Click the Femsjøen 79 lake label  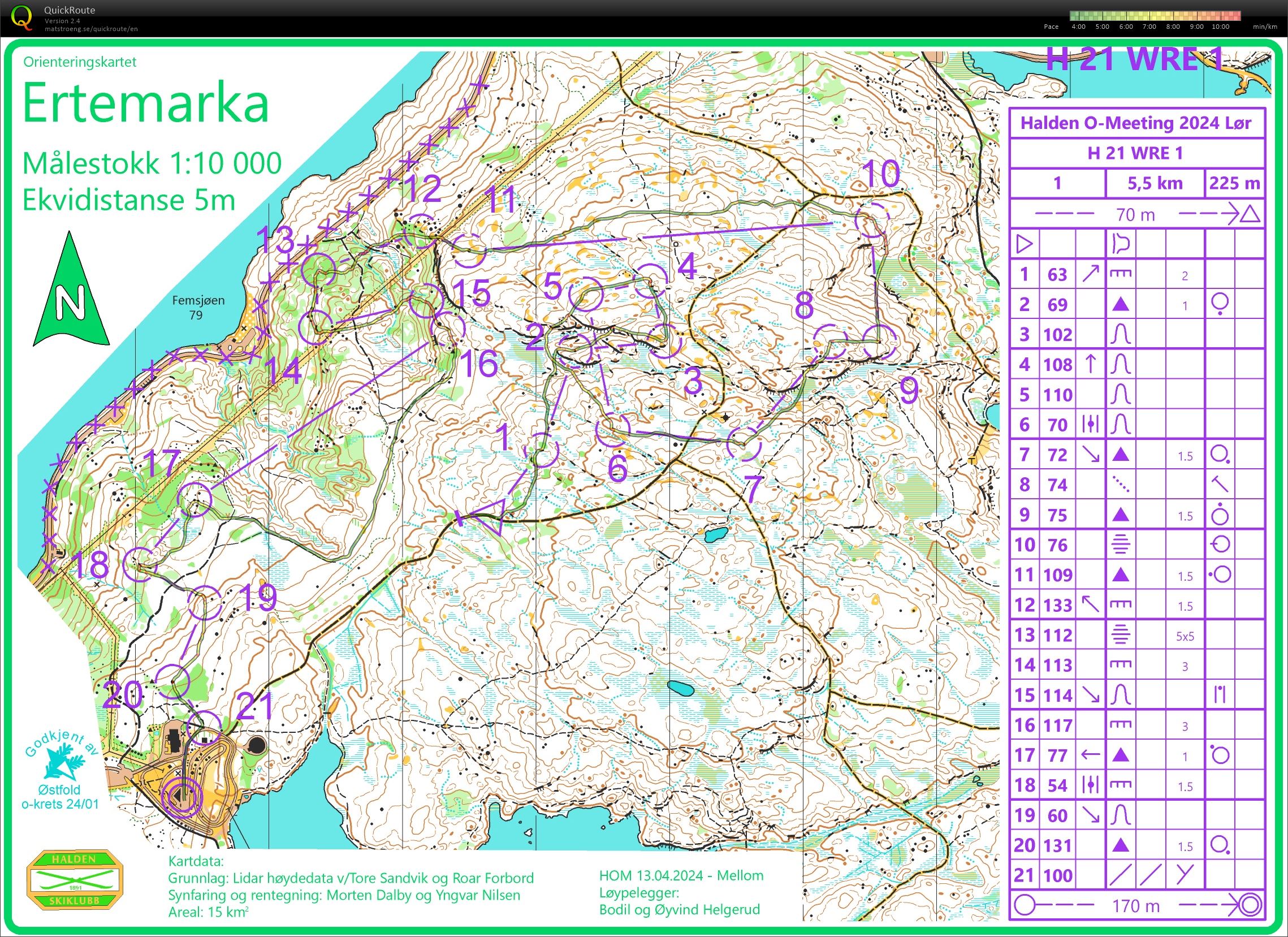click(198, 307)
